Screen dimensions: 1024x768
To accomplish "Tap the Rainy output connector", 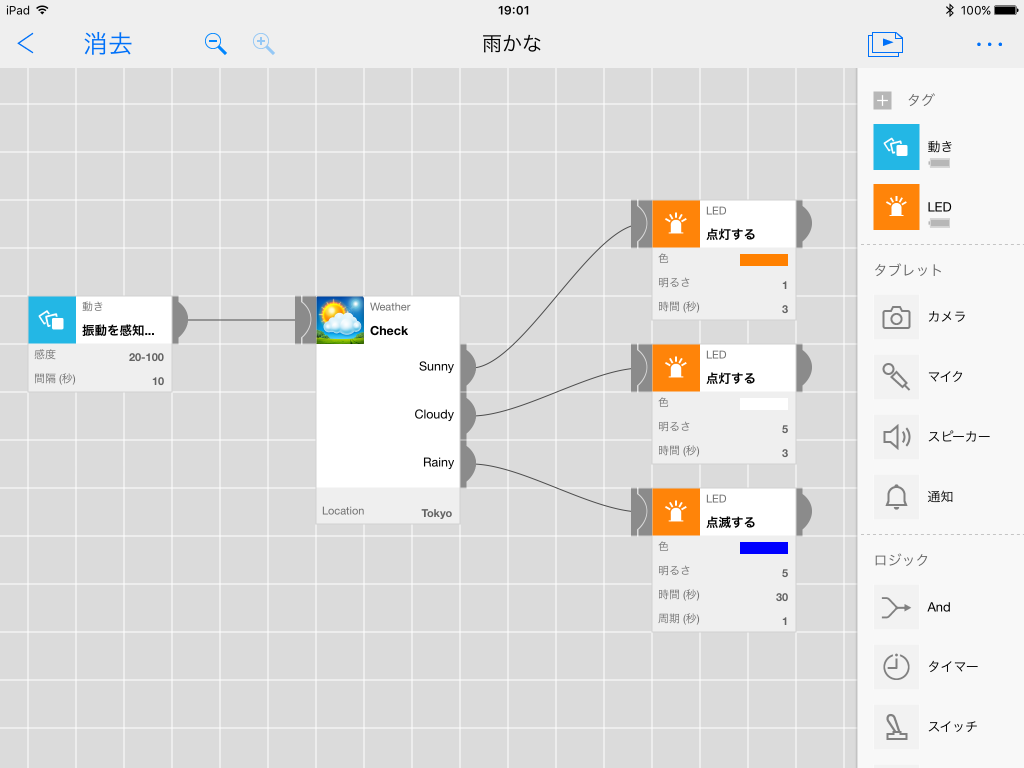I will [468, 464].
